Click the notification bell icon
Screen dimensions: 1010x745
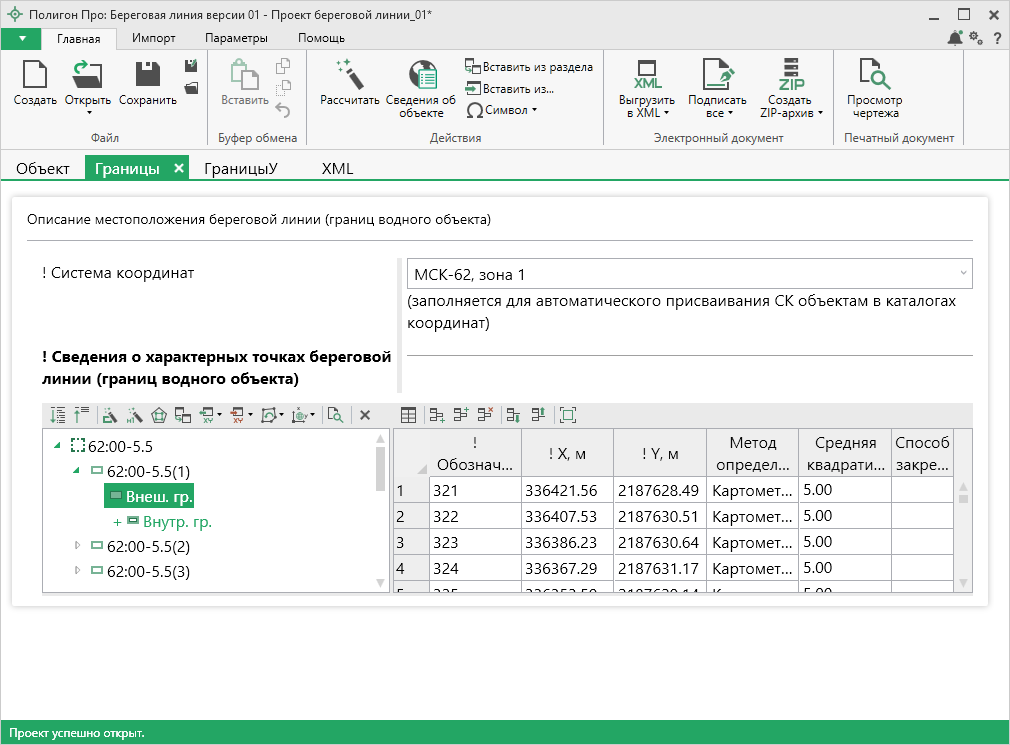955,38
